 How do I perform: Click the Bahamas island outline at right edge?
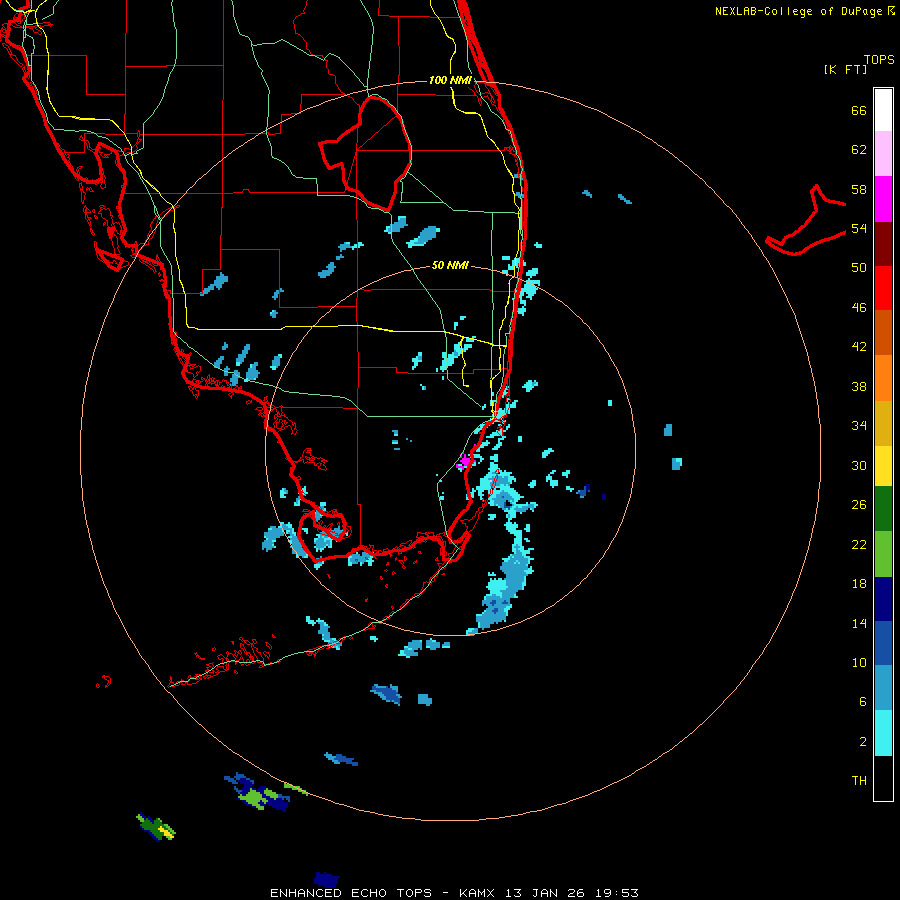(806, 221)
